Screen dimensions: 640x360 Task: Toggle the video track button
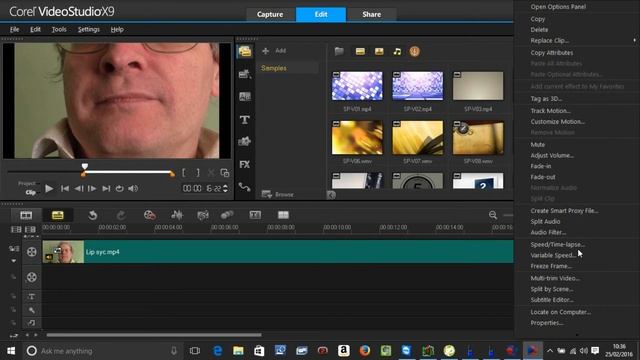pyautogui.click(x=31, y=252)
